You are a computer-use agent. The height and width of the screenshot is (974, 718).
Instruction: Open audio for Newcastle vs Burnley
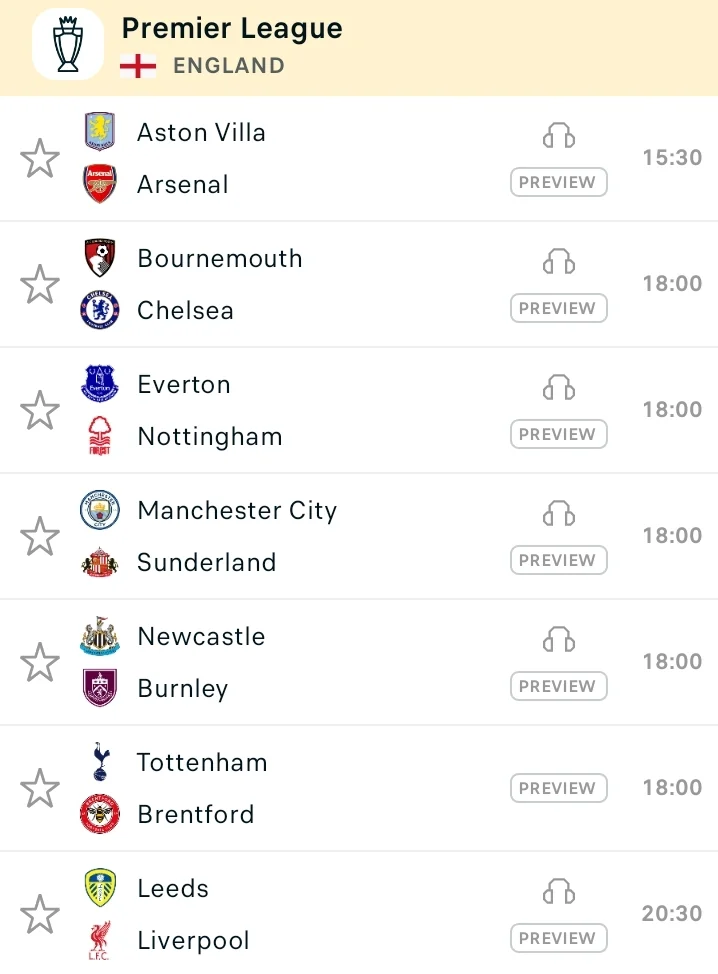[559, 640]
